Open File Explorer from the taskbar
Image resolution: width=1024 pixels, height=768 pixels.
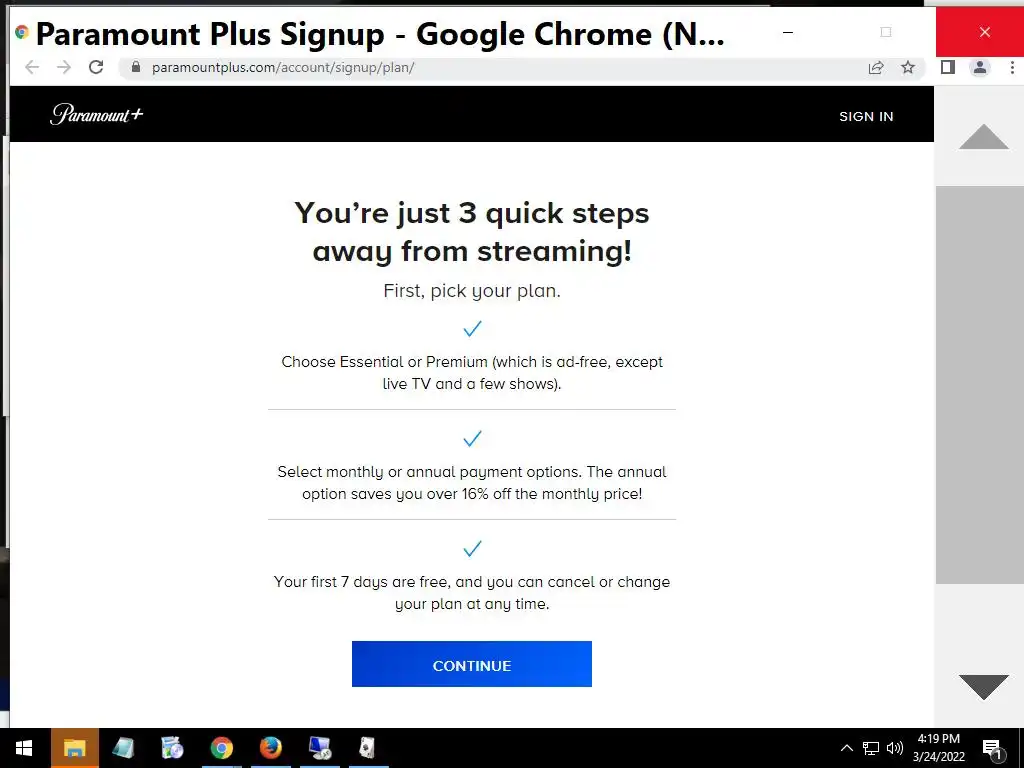click(x=74, y=748)
